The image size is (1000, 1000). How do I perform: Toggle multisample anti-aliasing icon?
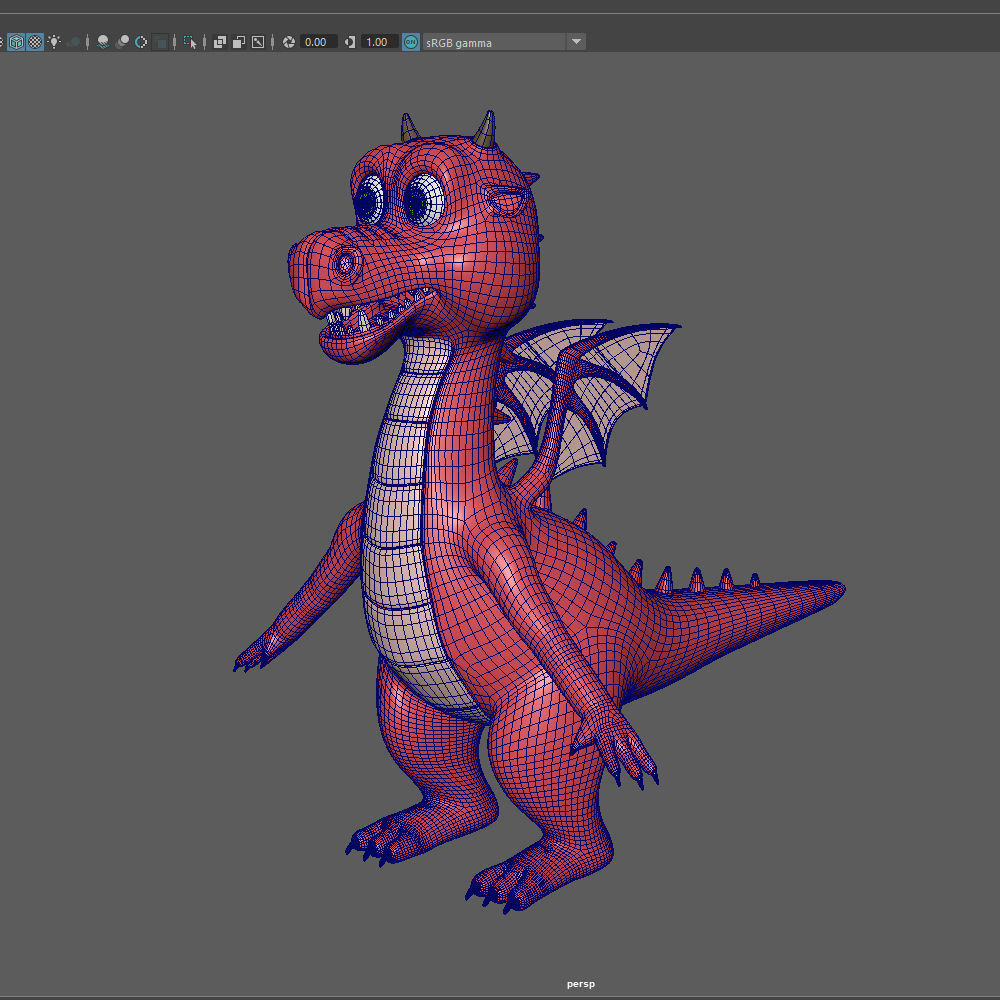point(142,42)
